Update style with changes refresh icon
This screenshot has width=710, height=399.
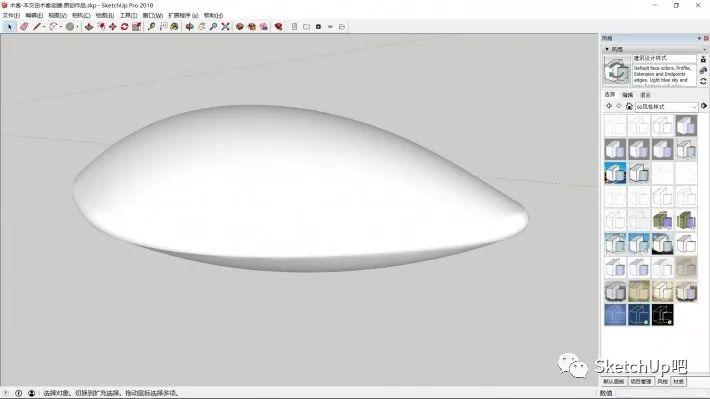[703, 81]
